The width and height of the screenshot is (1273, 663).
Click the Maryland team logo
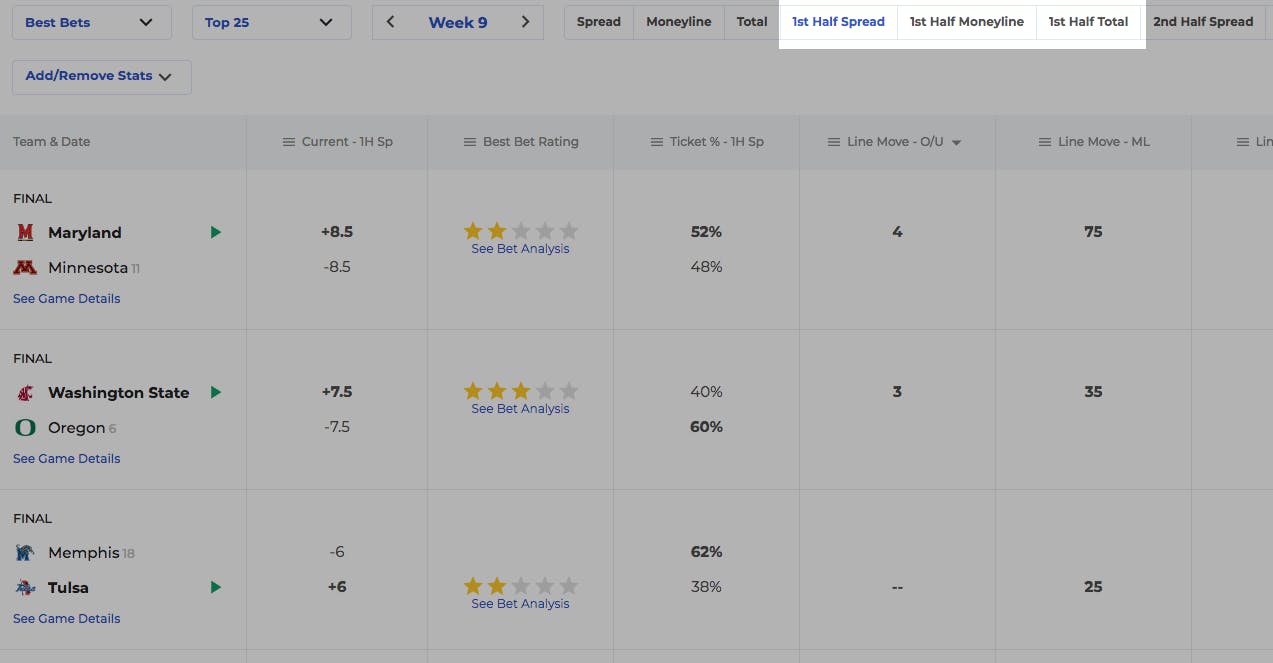[25, 233]
